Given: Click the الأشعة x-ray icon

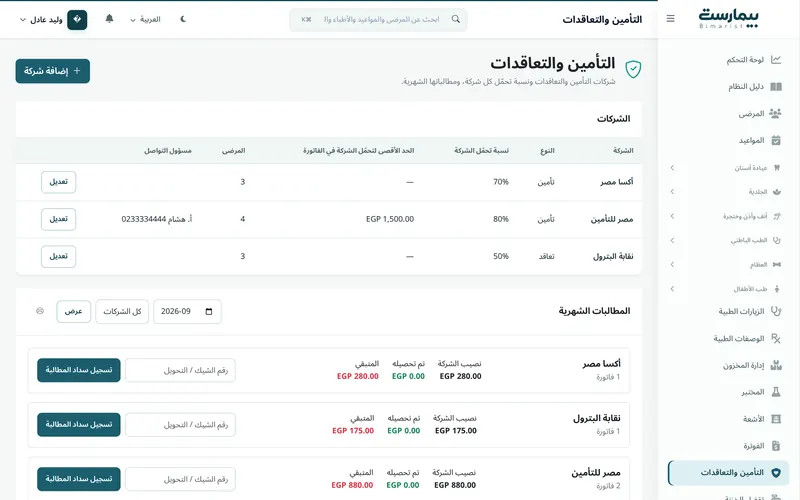Looking at the screenshot, I should [x=776, y=419].
